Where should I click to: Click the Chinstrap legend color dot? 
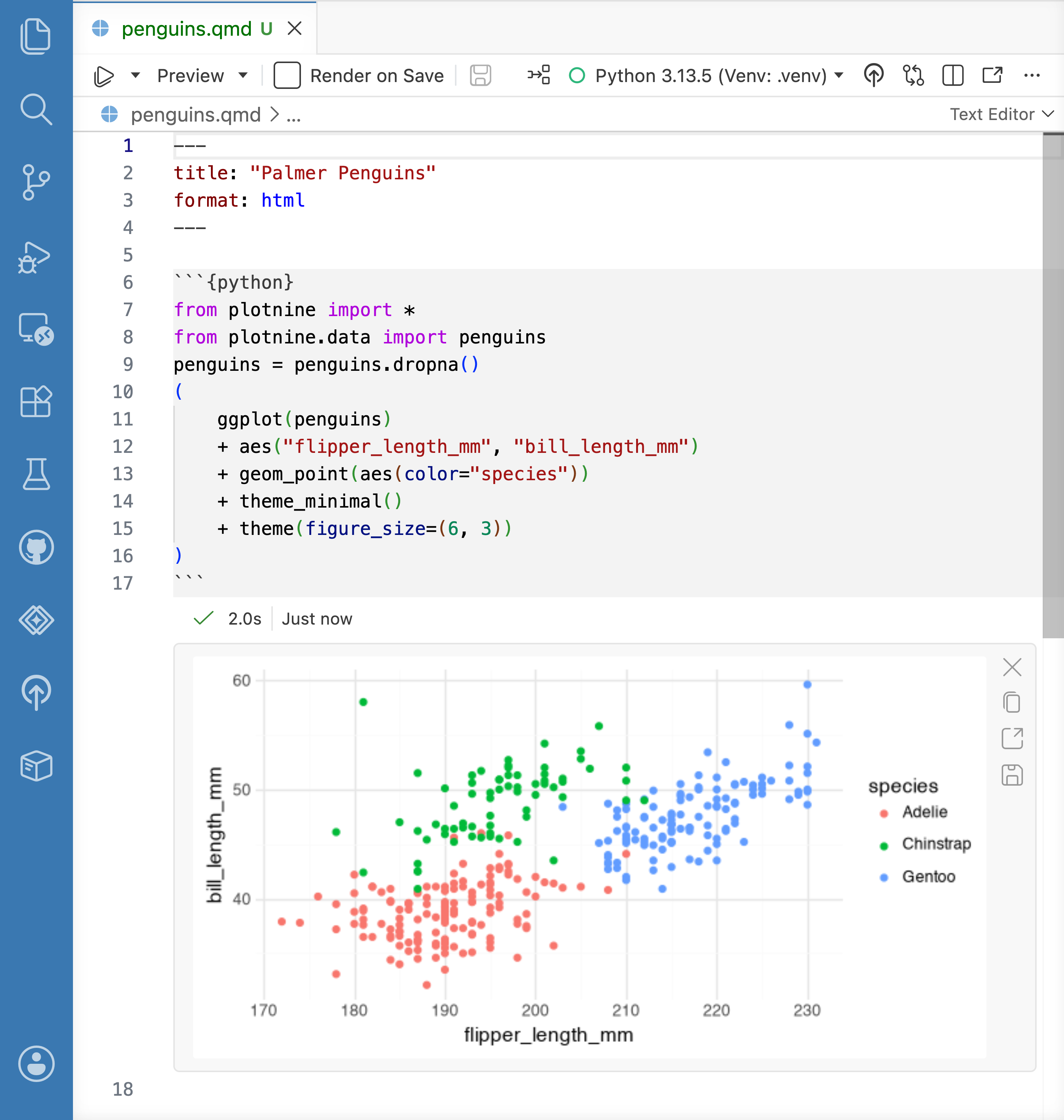883,846
